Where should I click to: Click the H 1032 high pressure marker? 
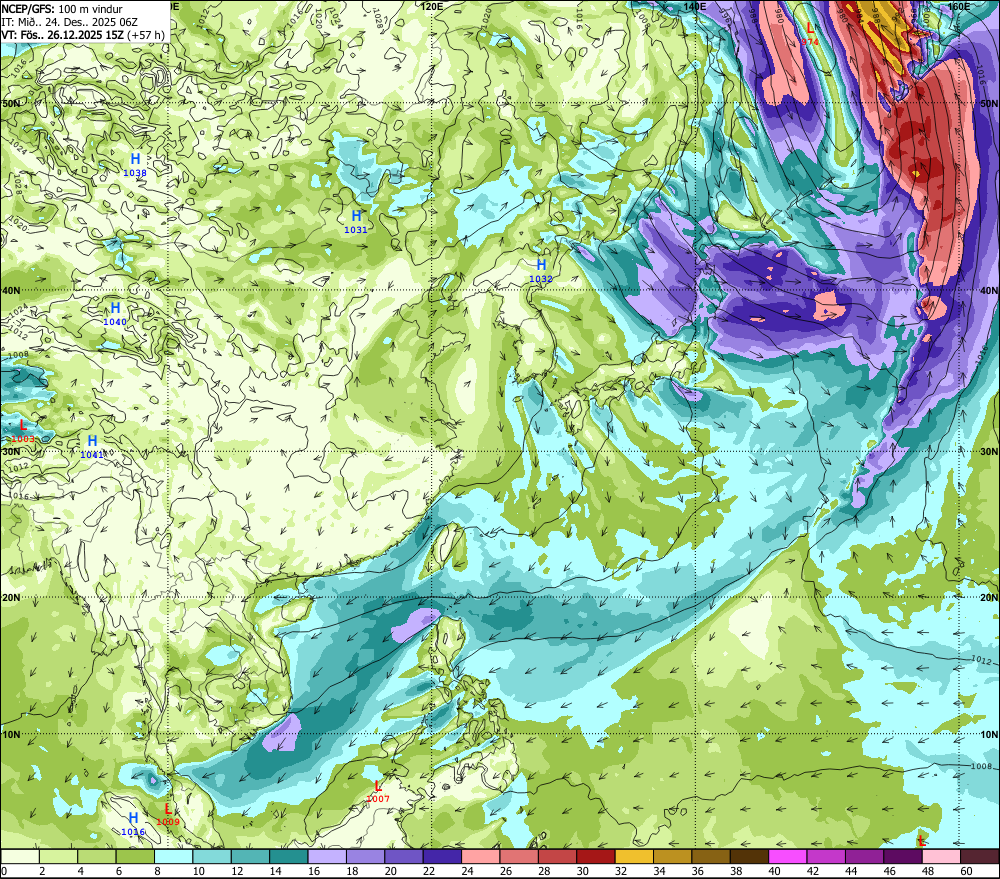click(x=541, y=270)
